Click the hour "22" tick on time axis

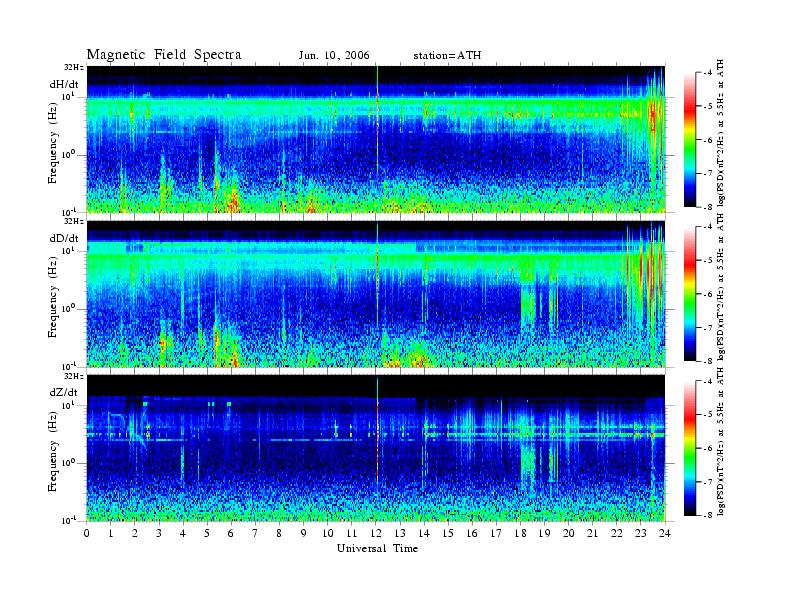(x=617, y=533)
